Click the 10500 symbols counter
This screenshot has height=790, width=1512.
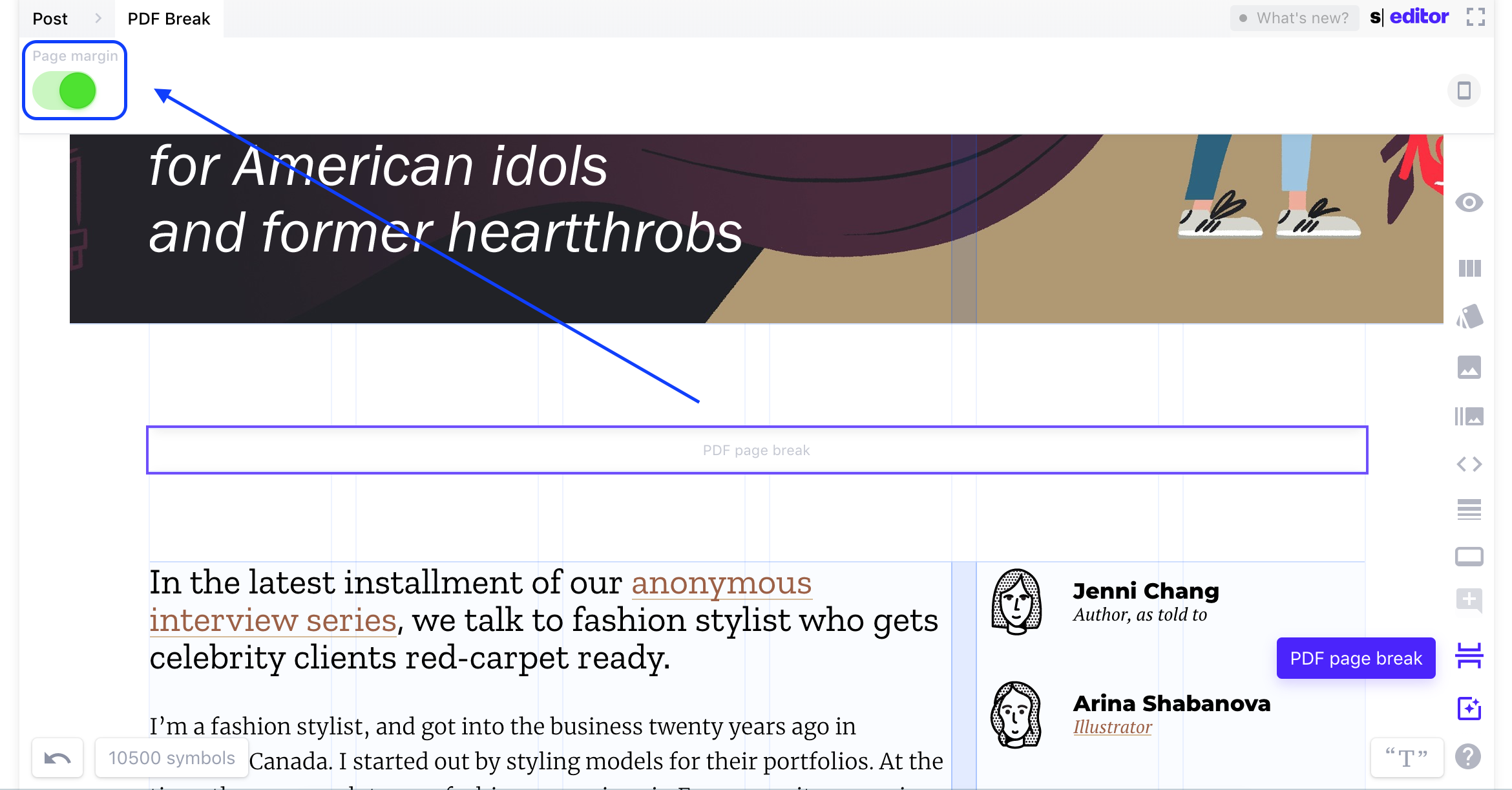171,758
